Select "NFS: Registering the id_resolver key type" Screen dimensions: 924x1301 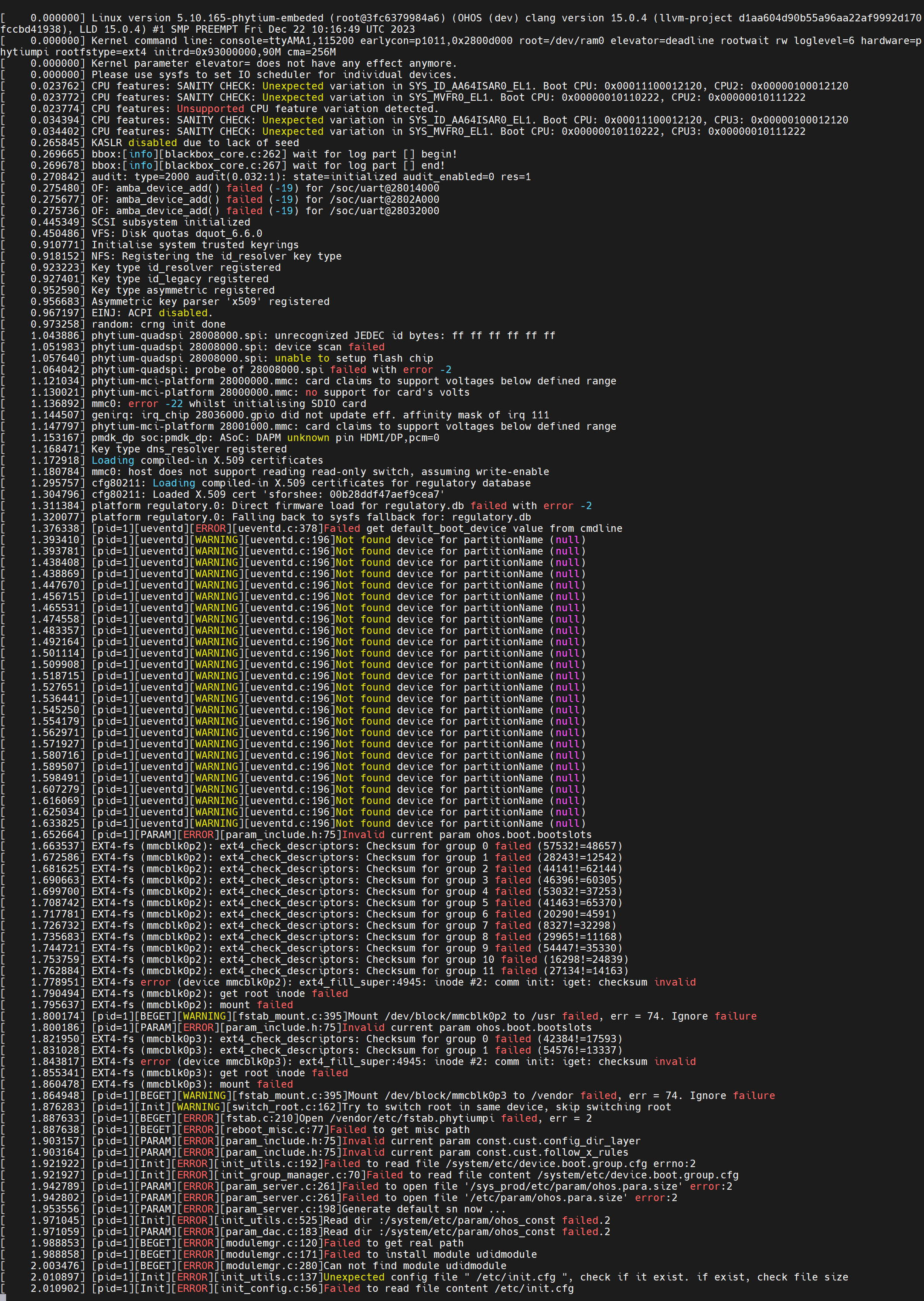point(217,256)
